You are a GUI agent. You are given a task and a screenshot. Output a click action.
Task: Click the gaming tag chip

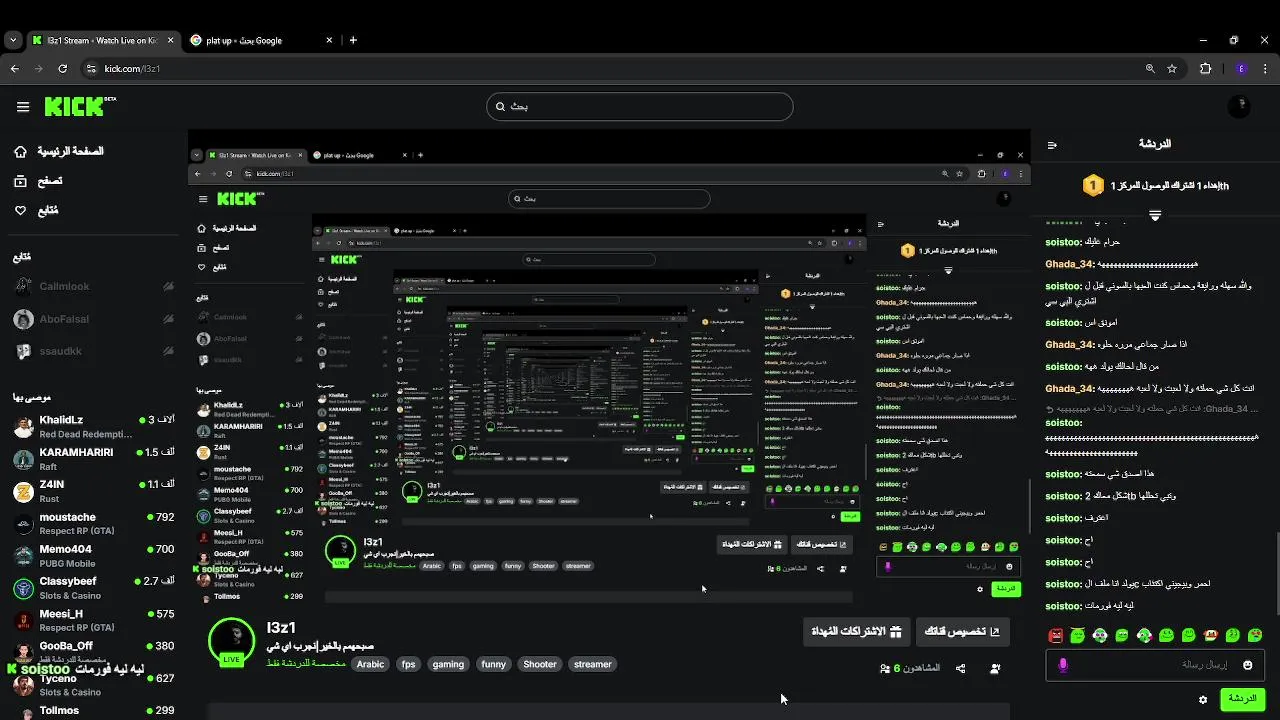[x=448, y=664]
